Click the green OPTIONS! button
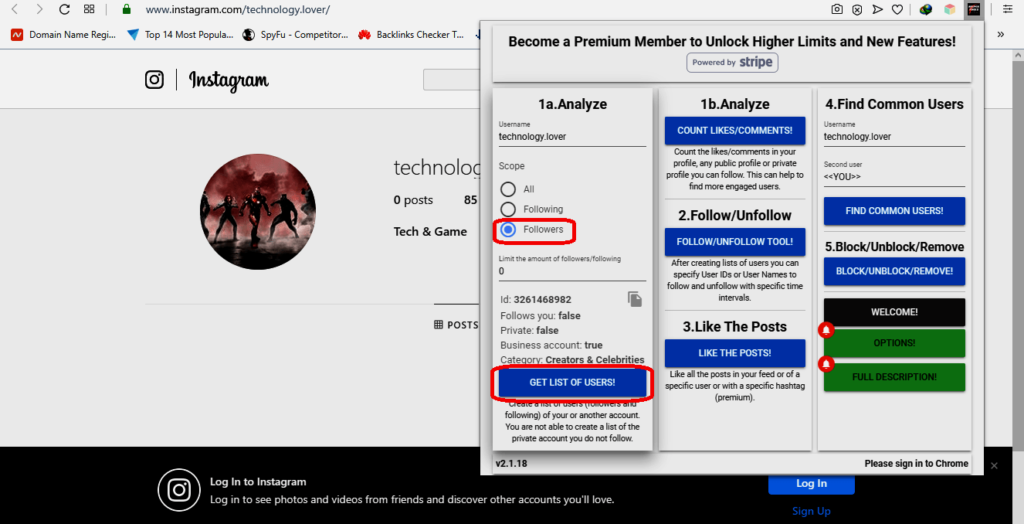Viewport: 1024px width, 524px height. click(x=894, y=343)
